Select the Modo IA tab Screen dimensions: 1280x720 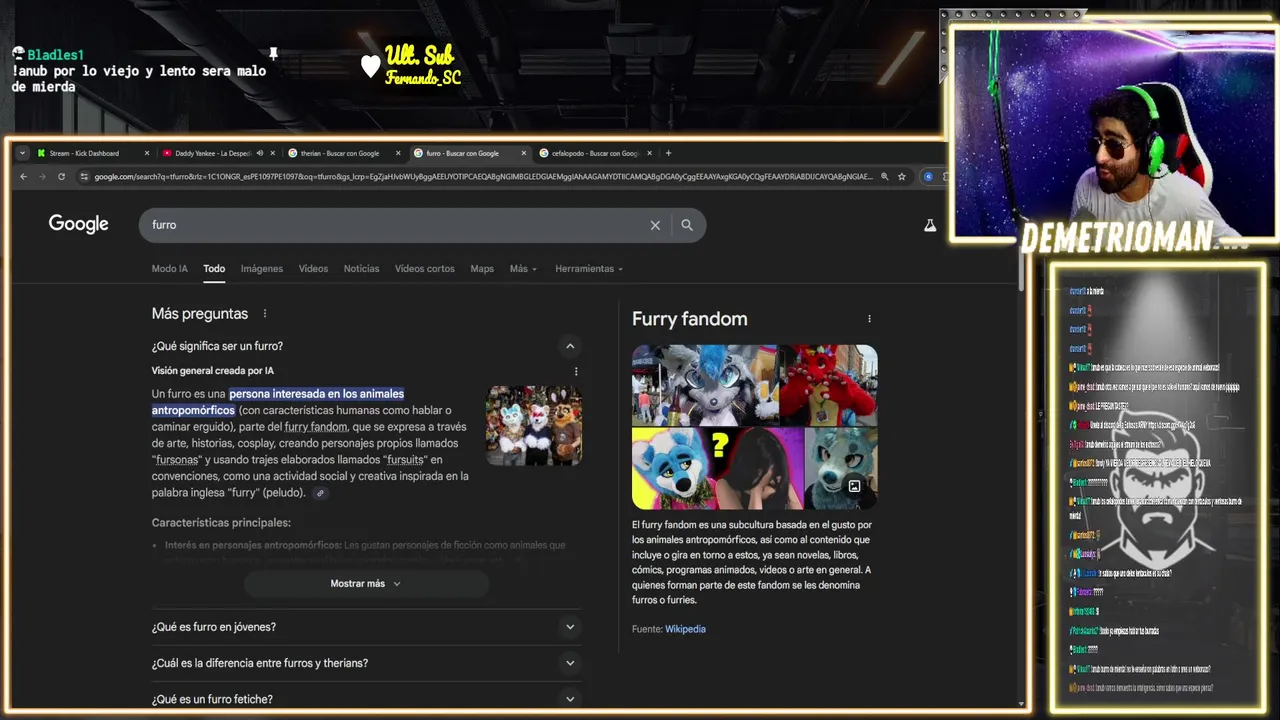point(169,269)
